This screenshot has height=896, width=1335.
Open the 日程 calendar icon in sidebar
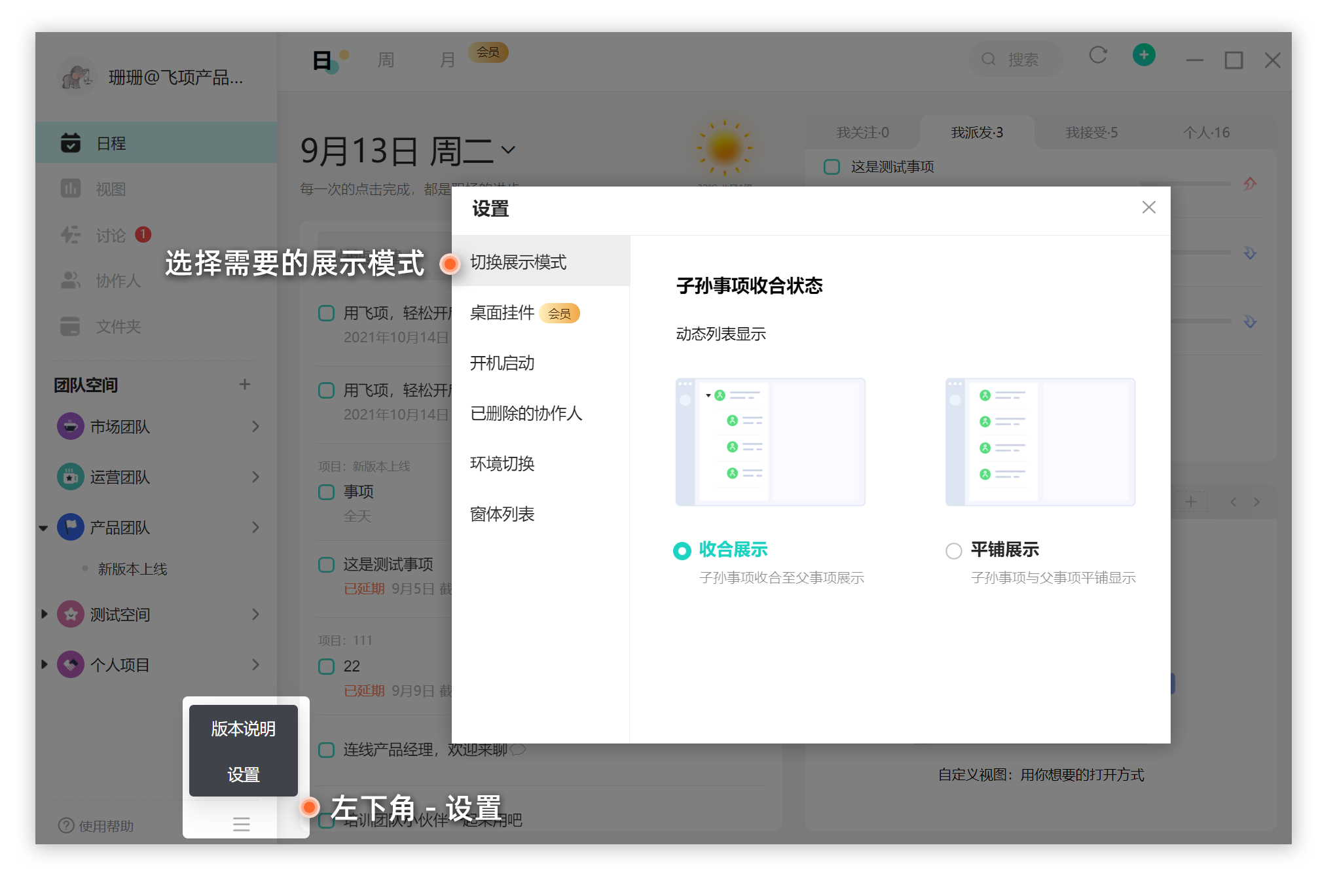pos(71,143)
